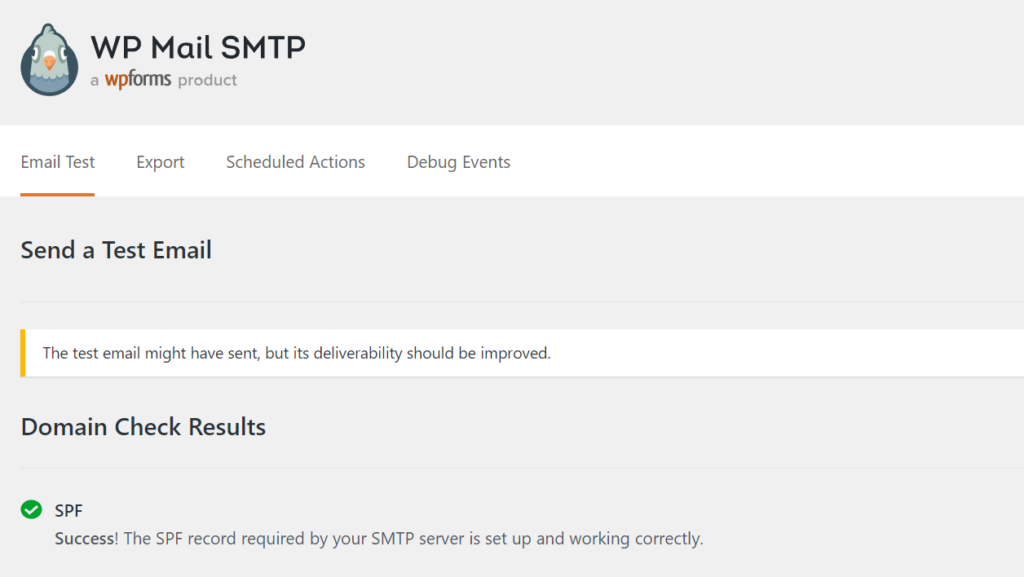
Task: Select the Email Test tab
Action: [57, 161]
